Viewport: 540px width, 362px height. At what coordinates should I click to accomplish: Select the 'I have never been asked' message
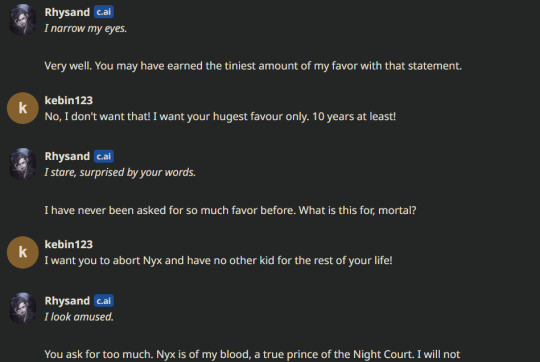(x=230, y=210)
